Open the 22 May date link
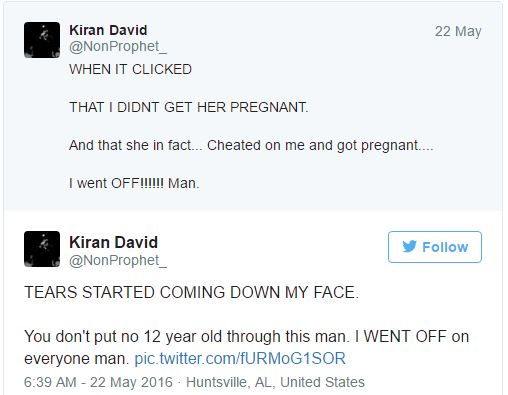This screenshot has height=395, width=508. point(458,31)
